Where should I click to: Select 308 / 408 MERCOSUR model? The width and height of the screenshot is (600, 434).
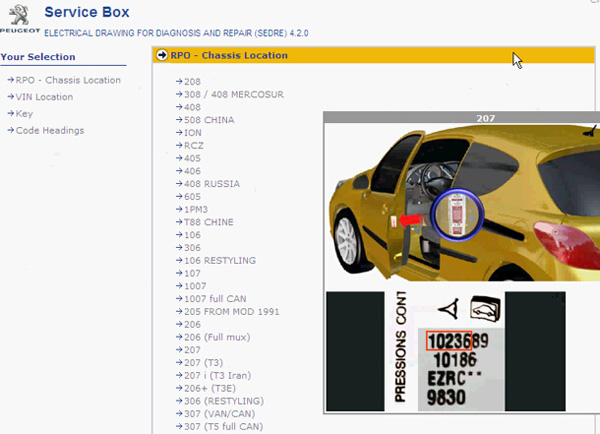[234, 95]
